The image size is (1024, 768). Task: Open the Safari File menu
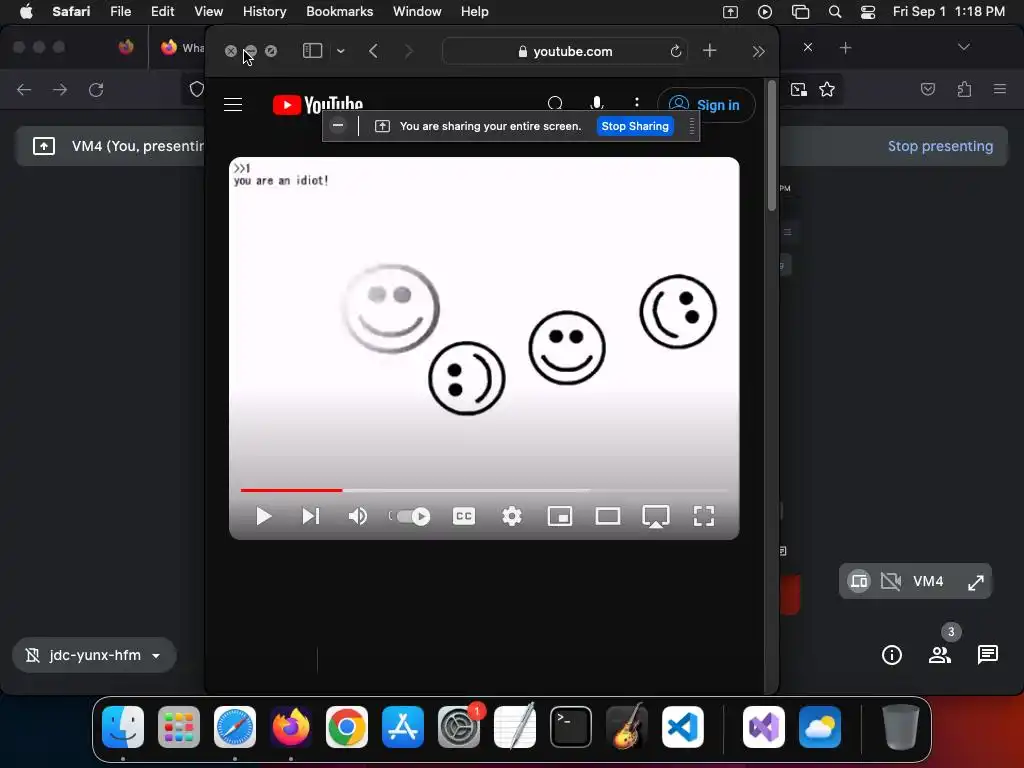click(120, 12)
